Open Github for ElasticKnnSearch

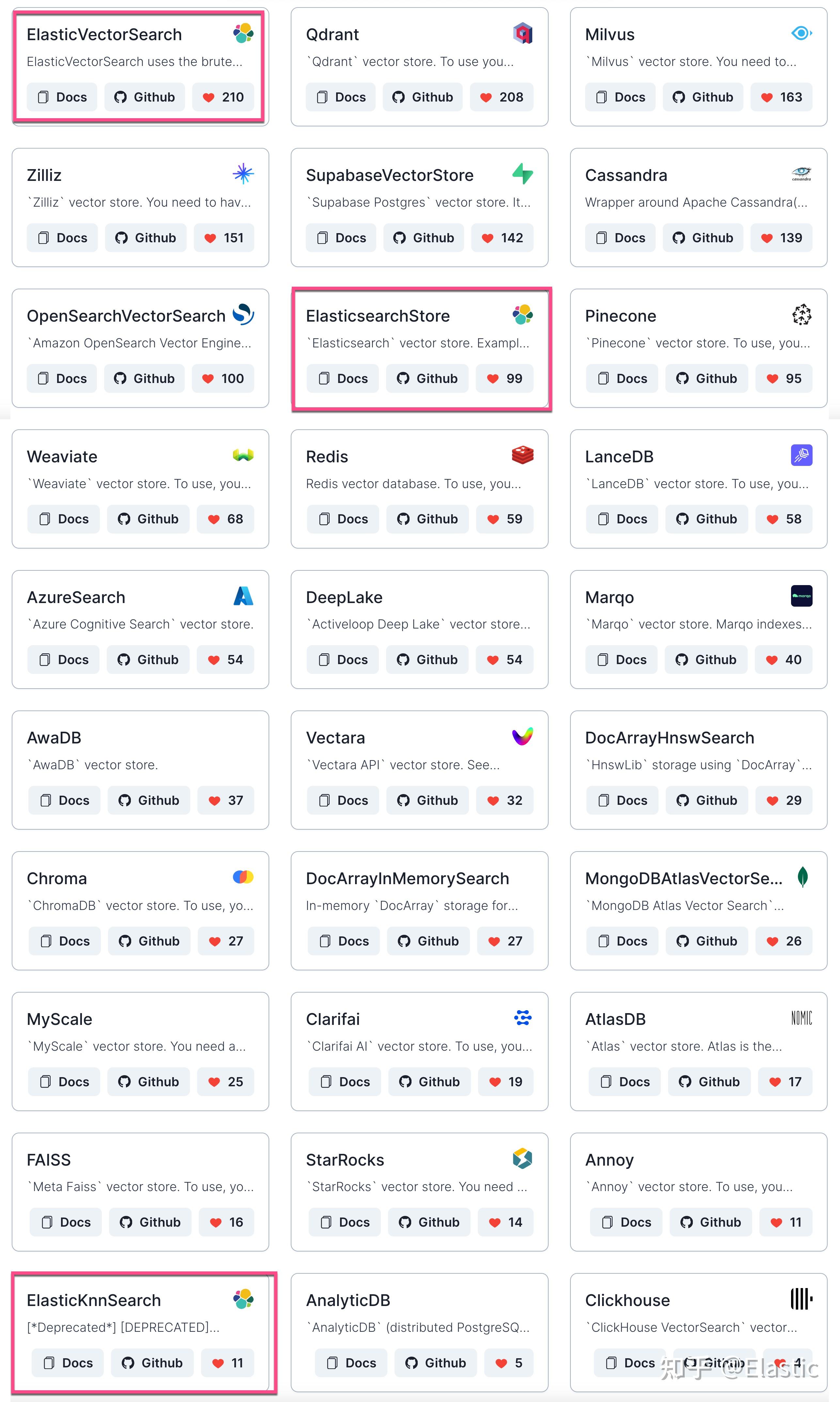click(x=152, y=1363)
